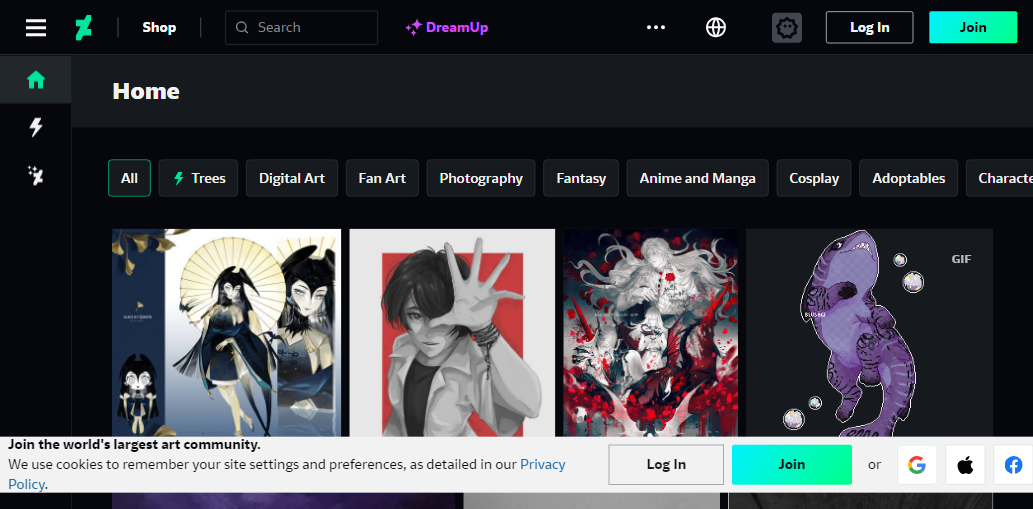The width and height of the screenshot is (1033, 509).
Task: Open the purple shark GIF thumbnail
Action: pos(868,332)
